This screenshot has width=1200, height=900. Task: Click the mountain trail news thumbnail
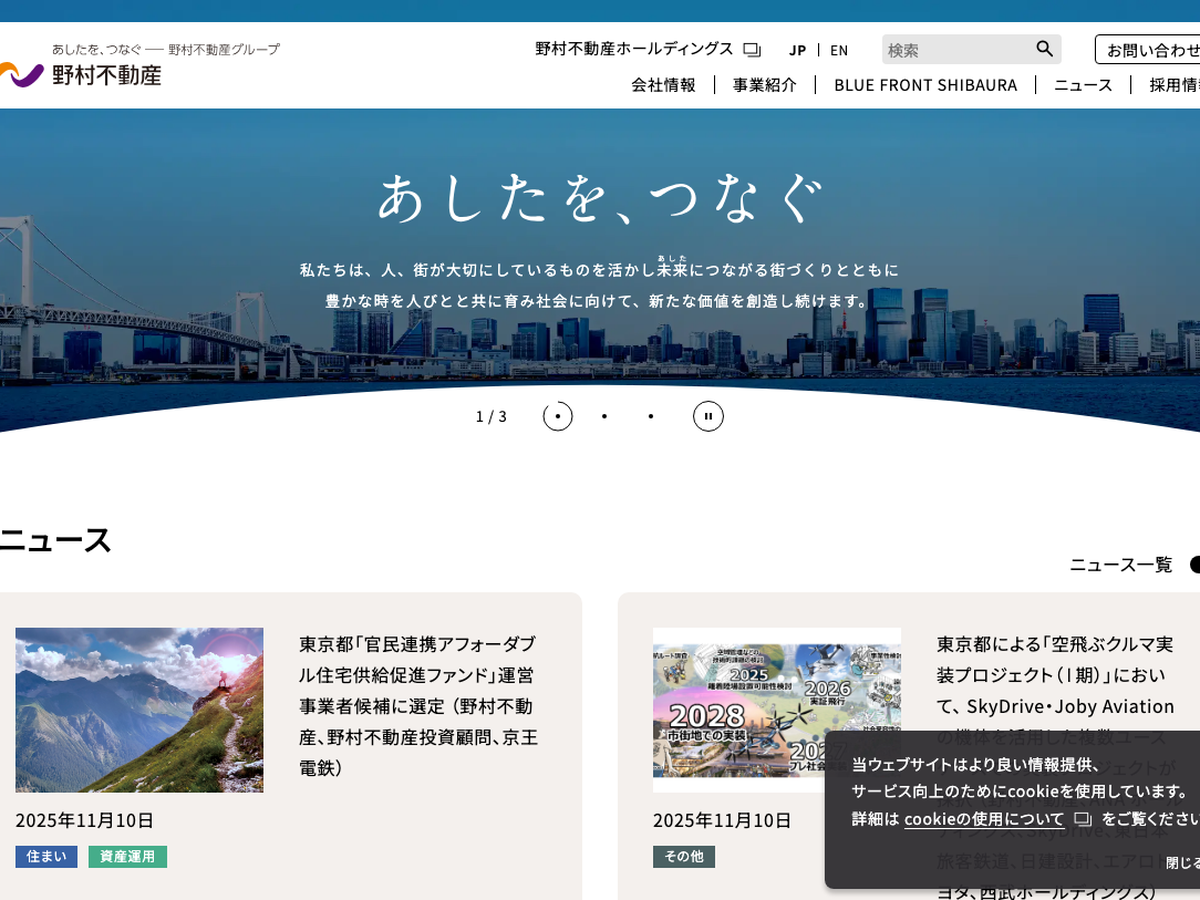139,710
